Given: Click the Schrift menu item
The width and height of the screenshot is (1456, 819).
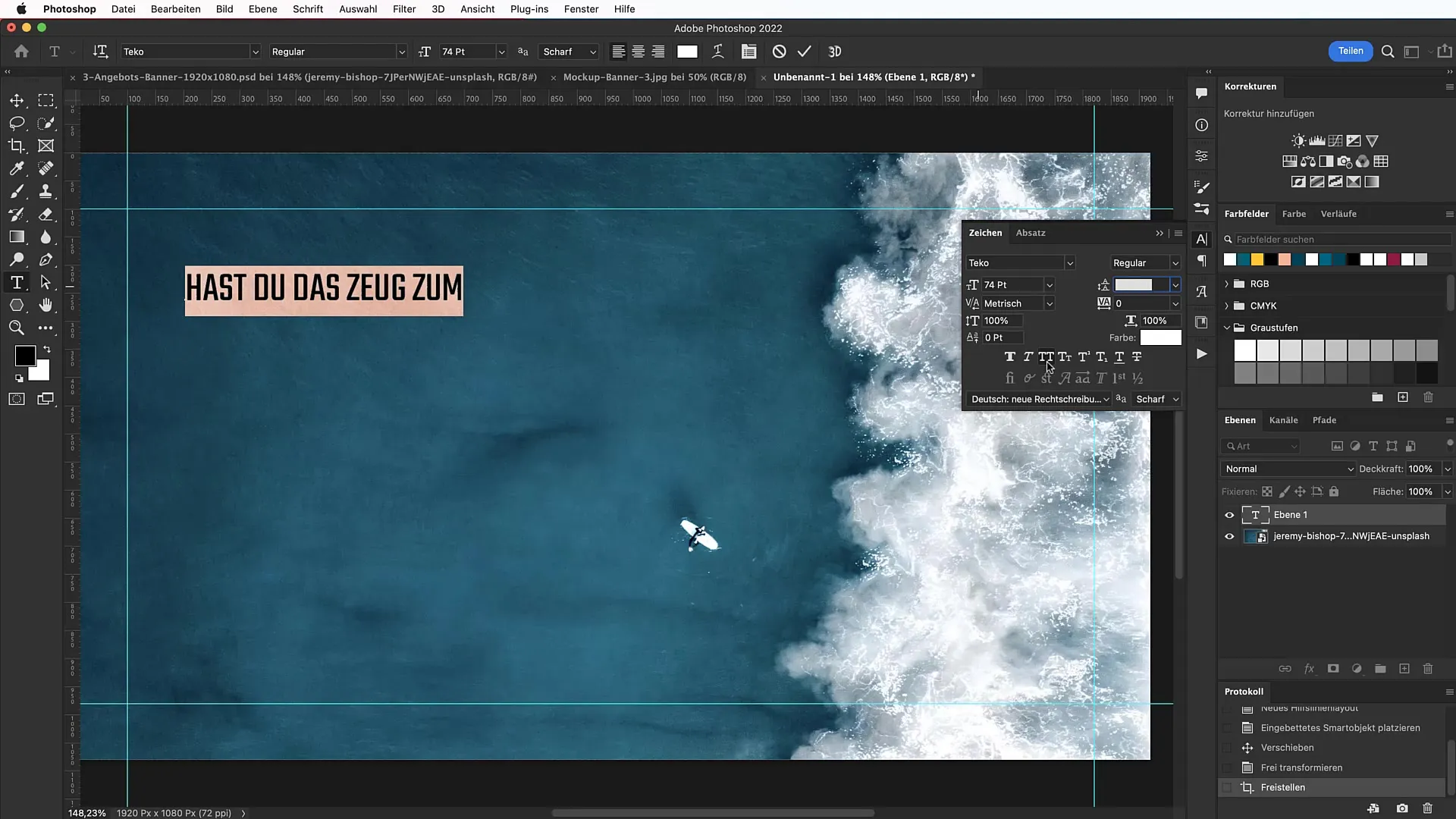Looking at the screenshot, I should point(307,9).
